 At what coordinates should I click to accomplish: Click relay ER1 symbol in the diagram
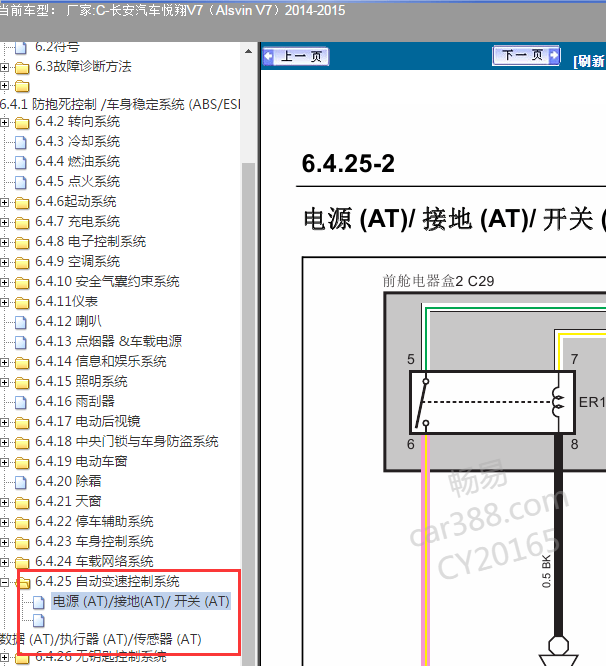492,402
